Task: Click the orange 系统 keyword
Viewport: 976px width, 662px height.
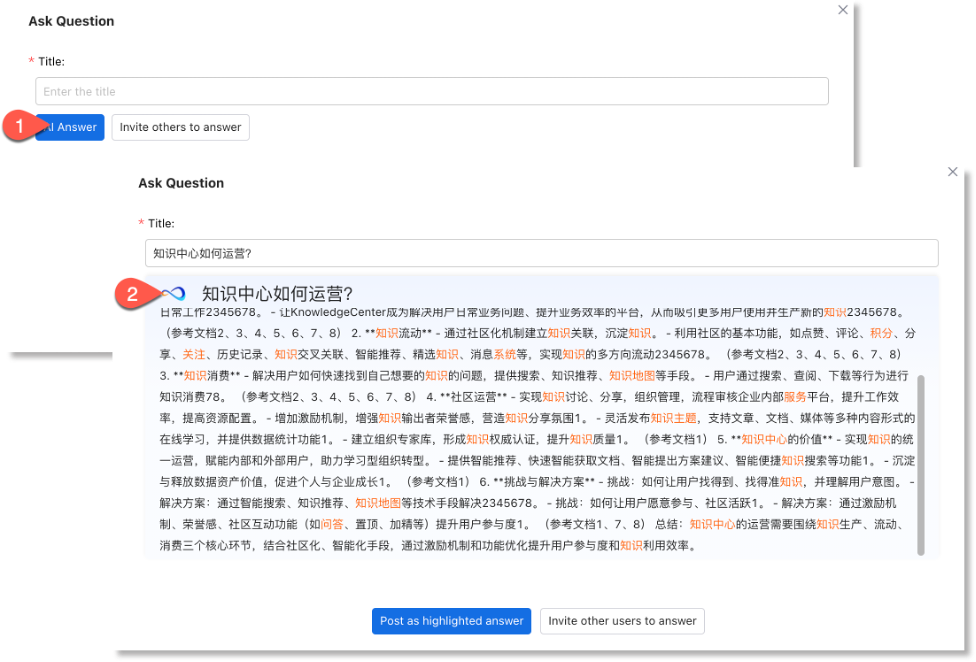Action: pos(504,354)
